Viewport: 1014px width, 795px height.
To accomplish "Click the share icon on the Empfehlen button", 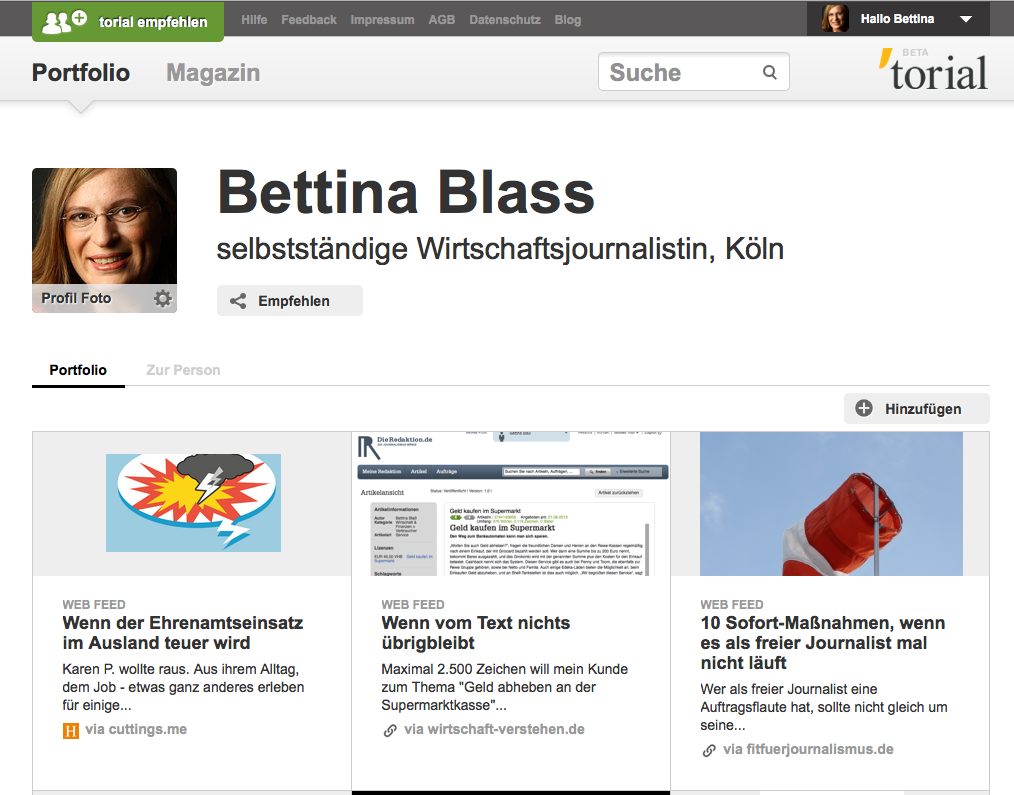I will pyautogui.click(x=238, y=300).
